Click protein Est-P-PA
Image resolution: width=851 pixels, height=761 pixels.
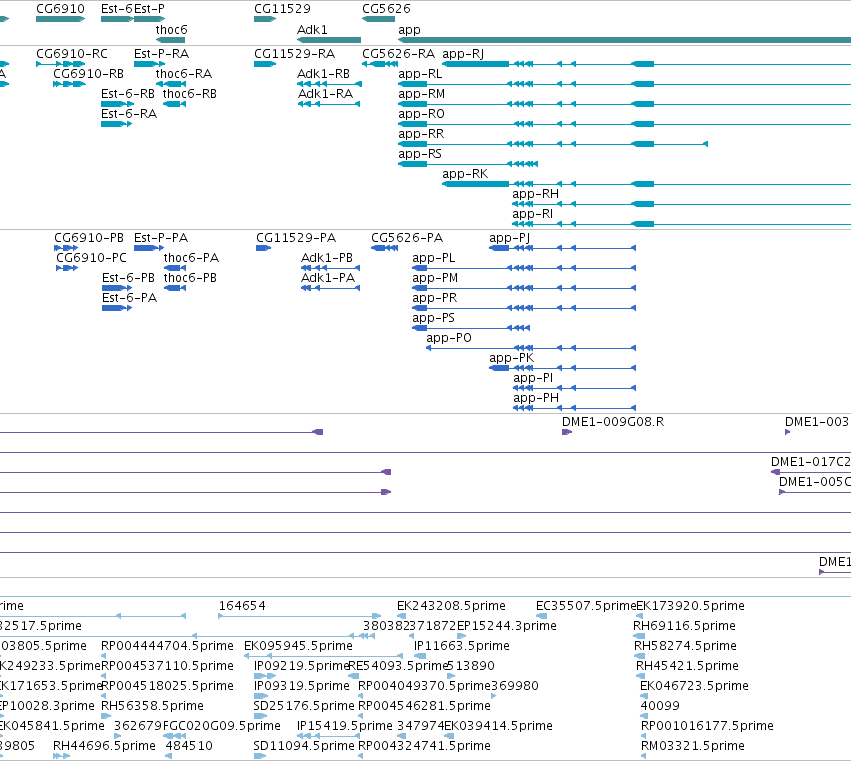click(x=149, y=248)
